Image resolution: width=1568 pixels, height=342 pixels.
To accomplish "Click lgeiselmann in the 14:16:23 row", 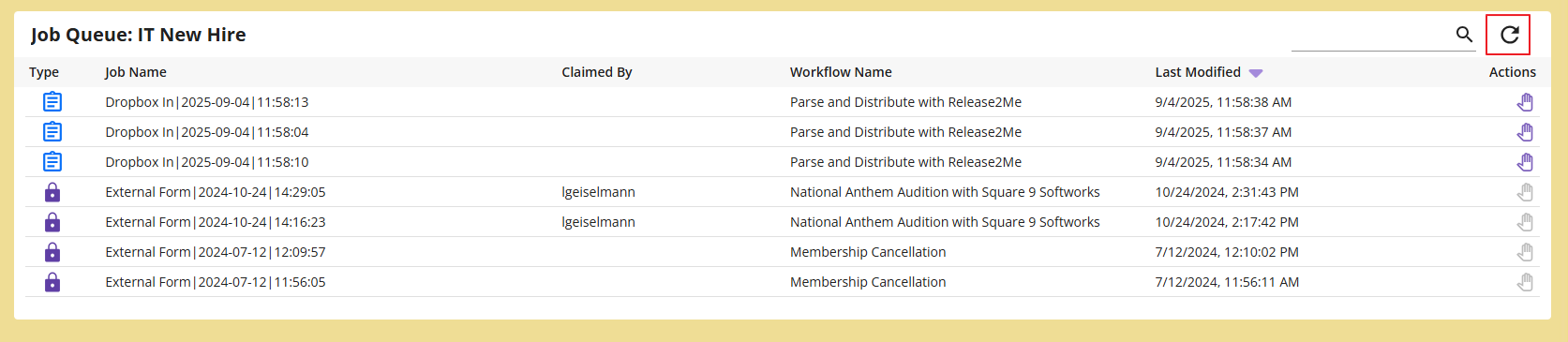I will 598,222.
